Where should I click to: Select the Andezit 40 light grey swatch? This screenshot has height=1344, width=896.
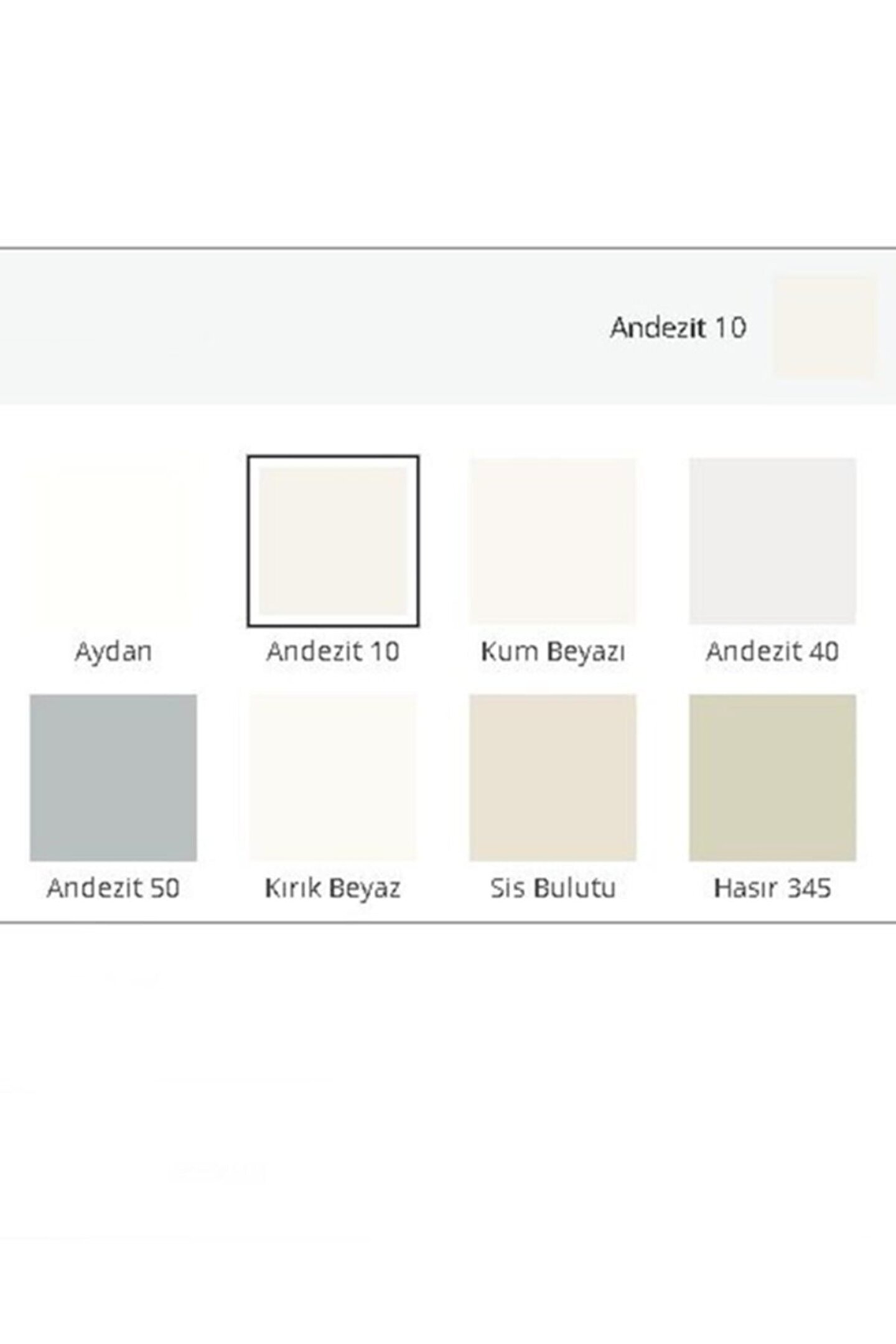pyautogui.click(x=772, y=541)
